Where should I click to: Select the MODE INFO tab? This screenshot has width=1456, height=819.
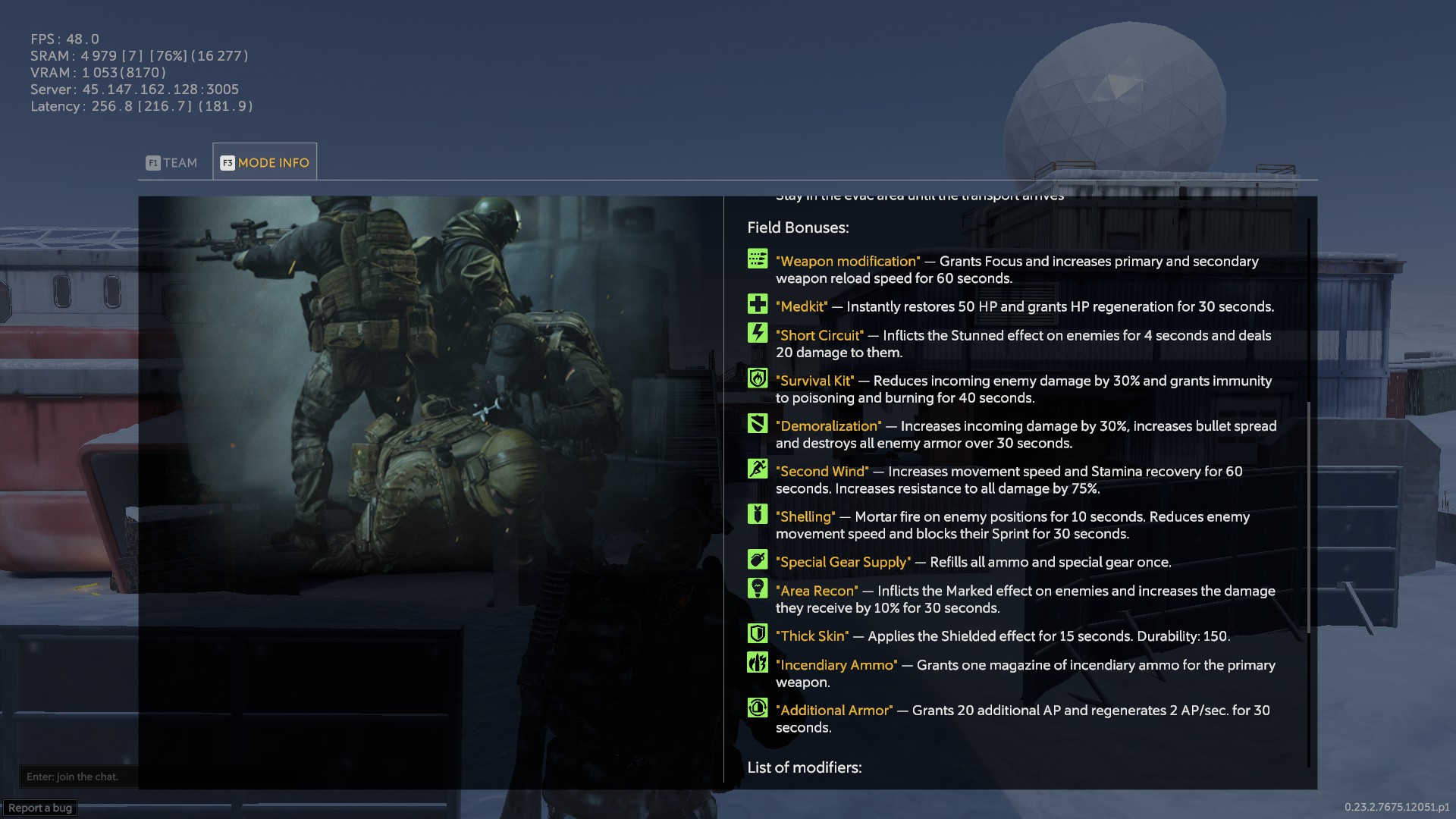(265, 163)
